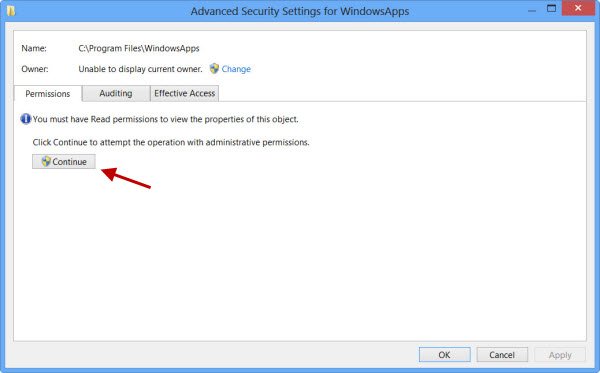Click the Name field label
This screenshot has width=600, height=373.
(x=34, y=49)
